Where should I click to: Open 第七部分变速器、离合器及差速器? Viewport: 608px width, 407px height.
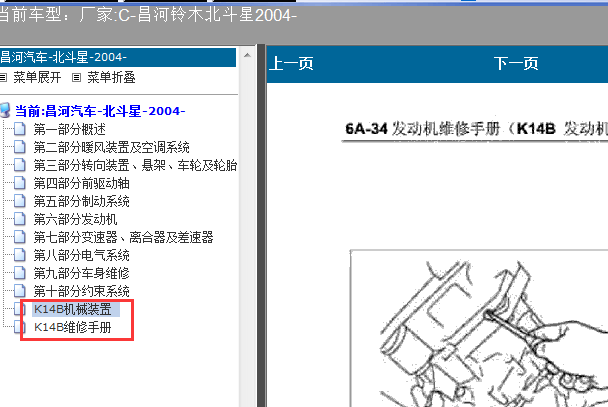123,237
